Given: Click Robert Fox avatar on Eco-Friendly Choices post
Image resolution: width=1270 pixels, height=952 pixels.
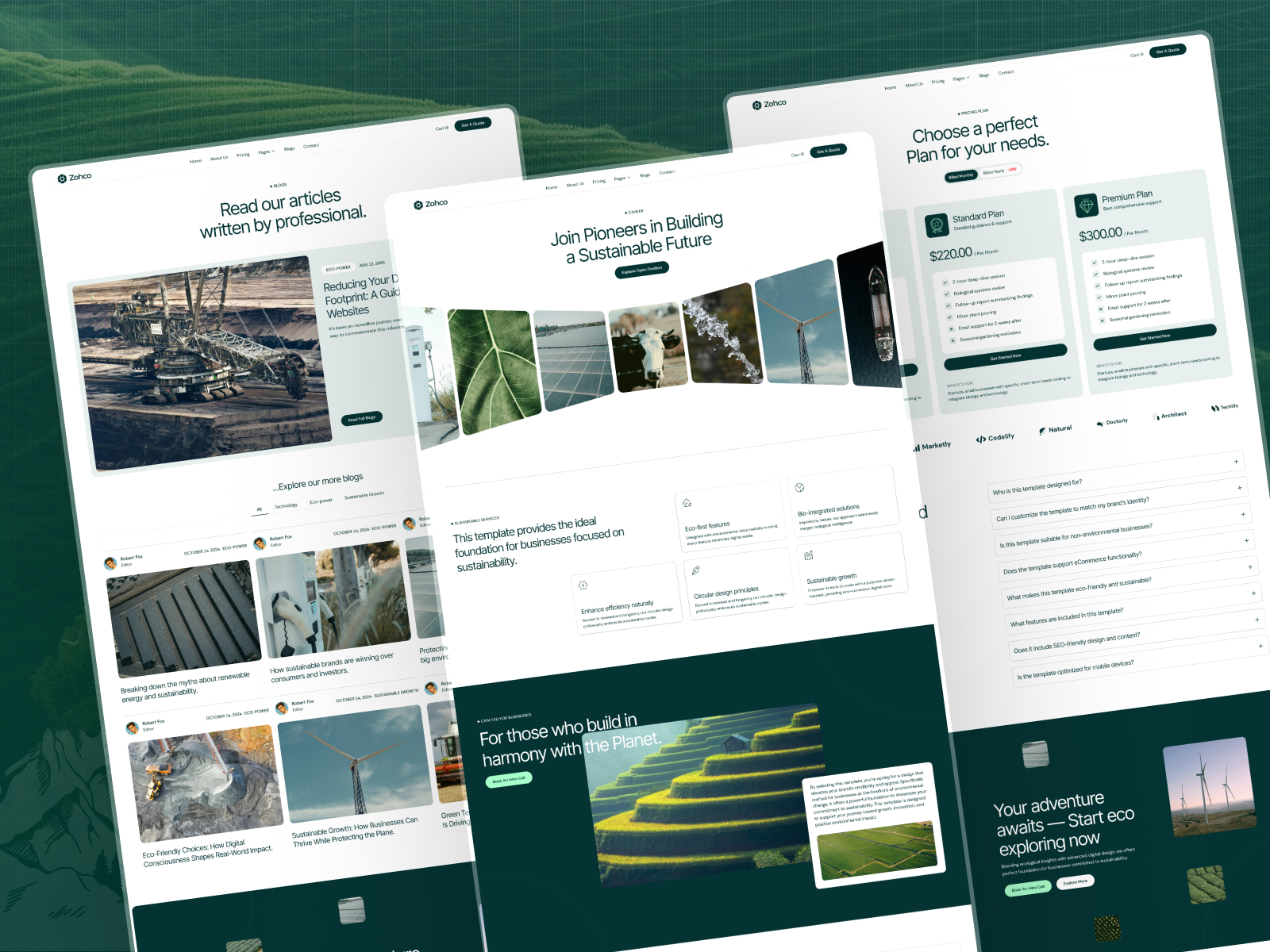Looking at the screenshot, I should [x=132, y=727].
